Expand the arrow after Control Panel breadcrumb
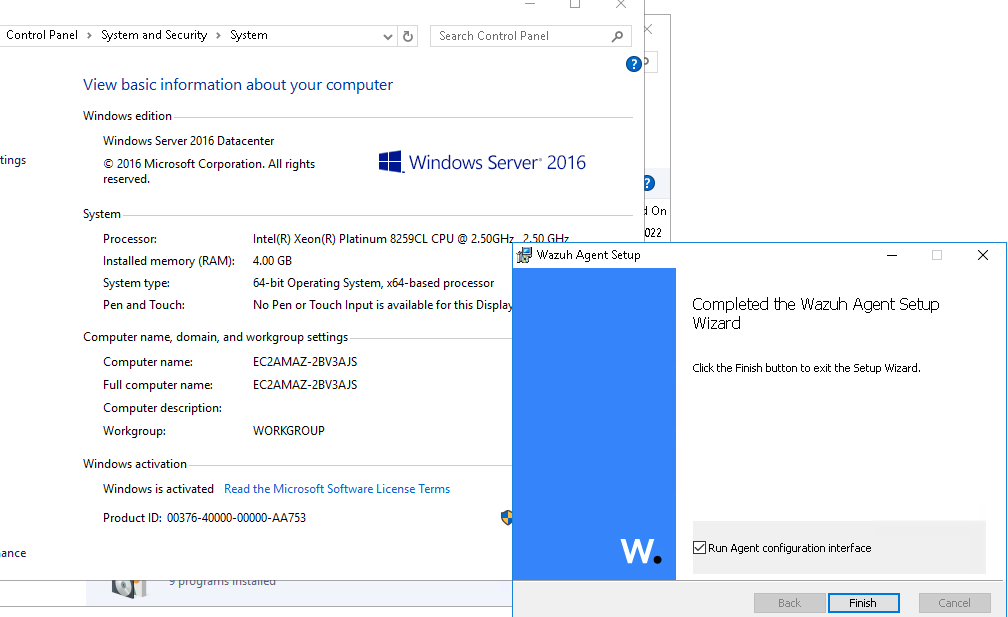Image resolution: width=1008 pixels, height=617 pixels. click(x=88, y=35)
